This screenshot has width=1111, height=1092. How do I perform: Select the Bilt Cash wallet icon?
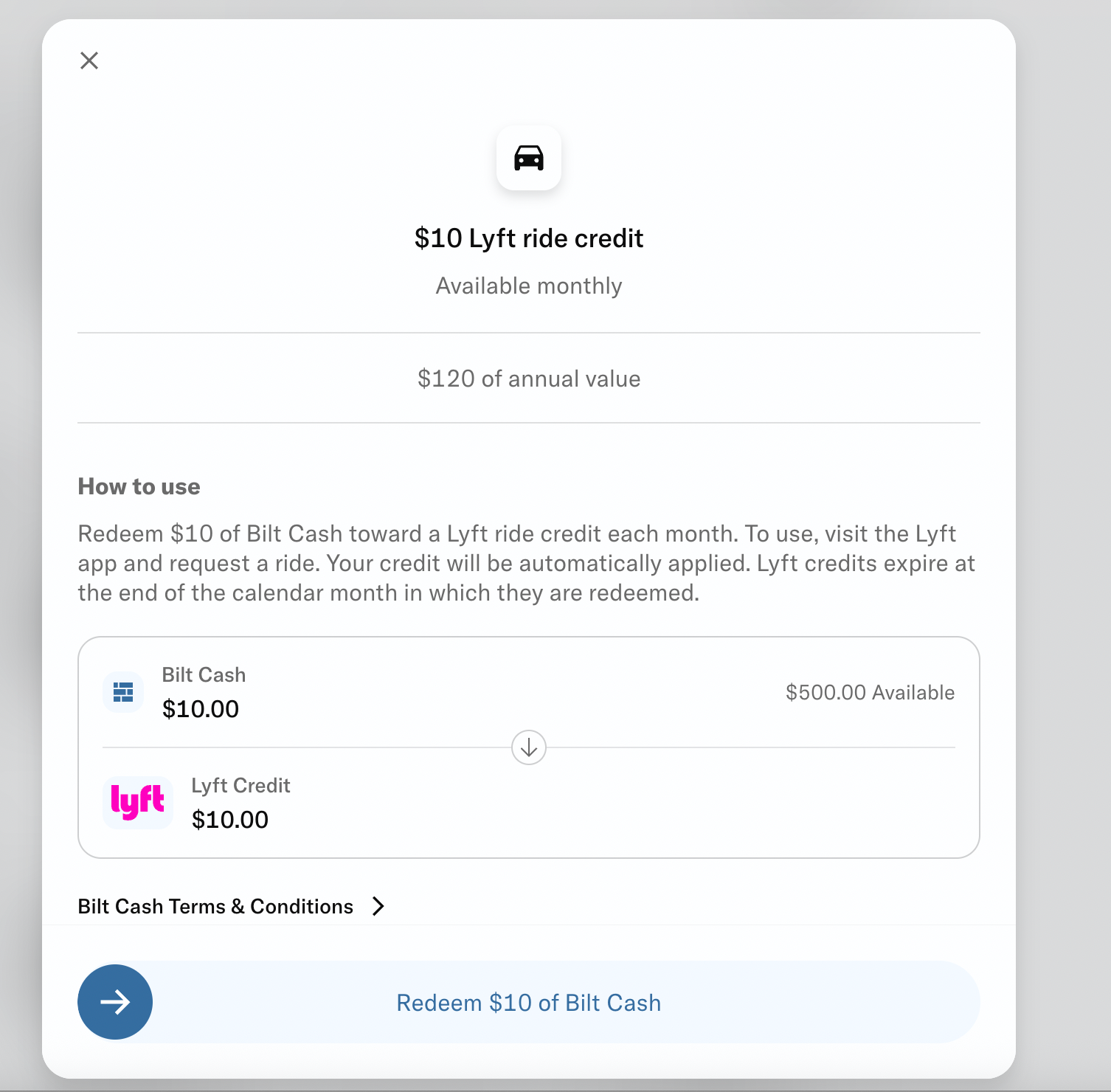click(122, 692)
